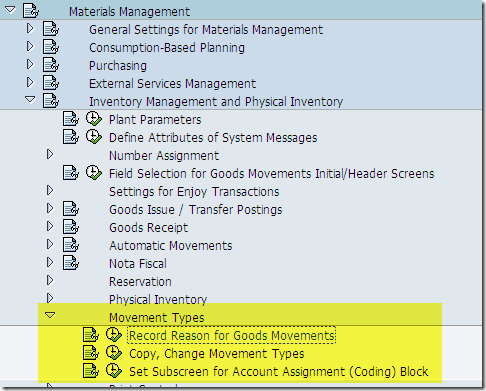
Task: Expand Consumption-Based Planning node
Action: point(30,47)
